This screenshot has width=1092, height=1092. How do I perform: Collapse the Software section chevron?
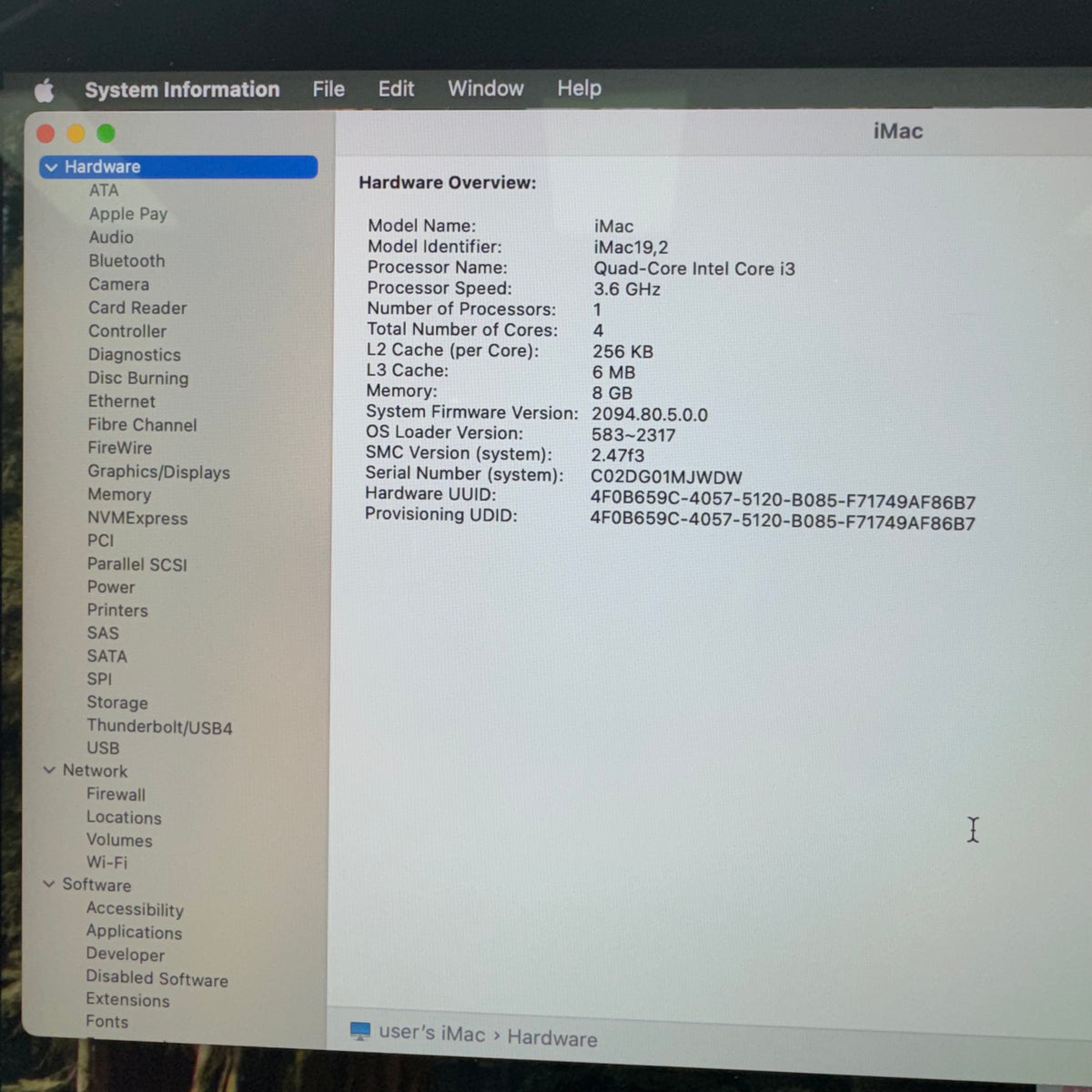pyautogui.click(x=49, y=884)
